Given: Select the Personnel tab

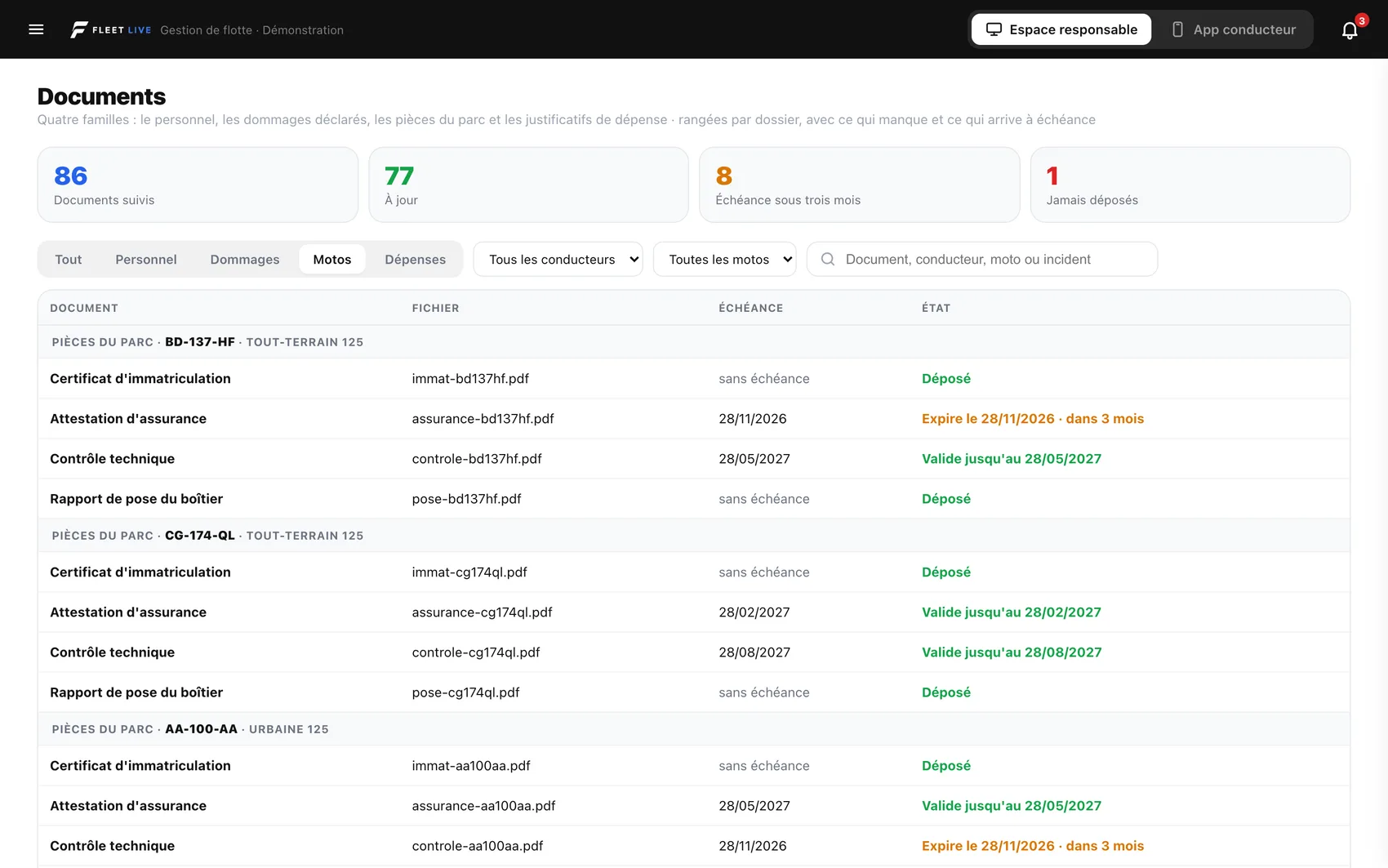Looking at the screenshot, I should click(x=146, y=259).
